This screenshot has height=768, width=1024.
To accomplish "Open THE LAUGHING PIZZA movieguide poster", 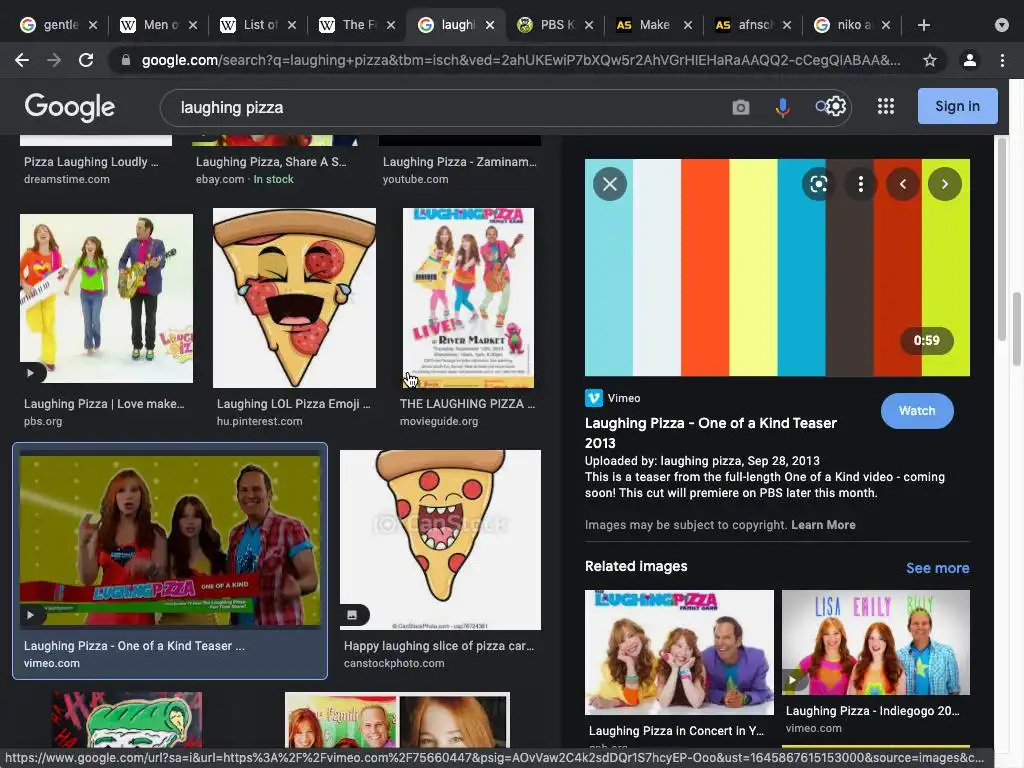I will 468,298.
